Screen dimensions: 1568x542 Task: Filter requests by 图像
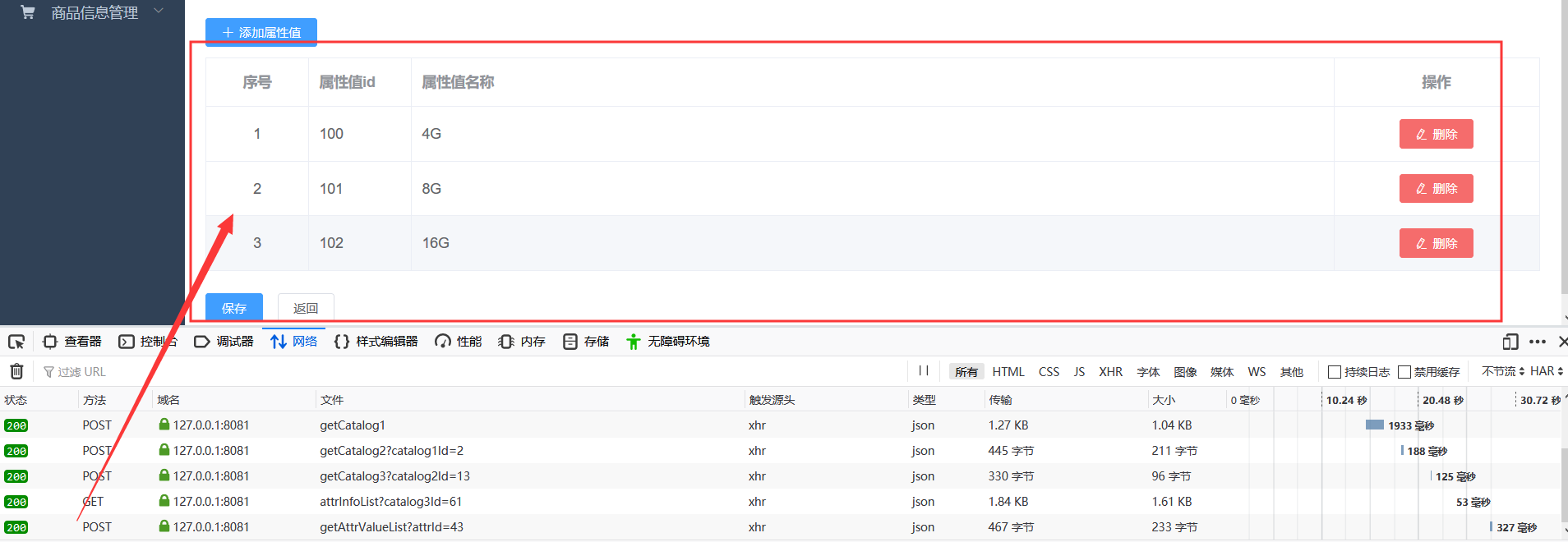[1185, 372]
